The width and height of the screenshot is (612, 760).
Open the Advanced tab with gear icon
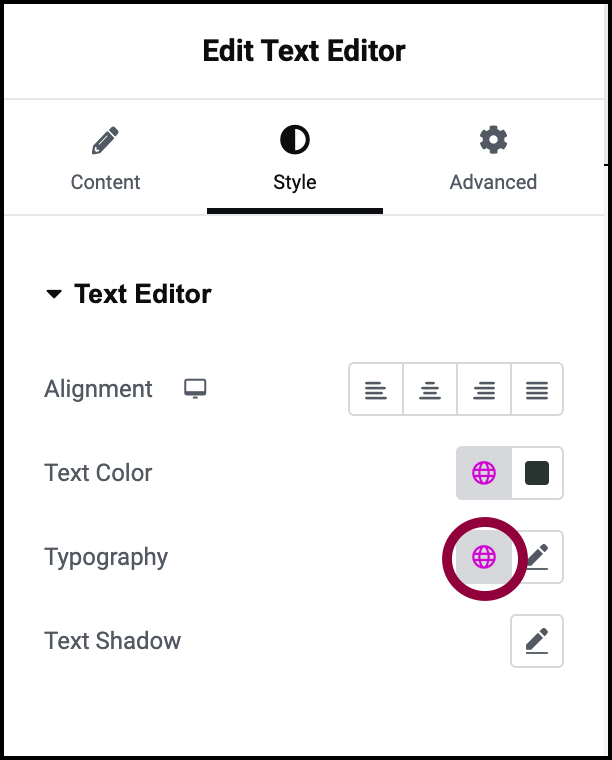click(493, 158)
